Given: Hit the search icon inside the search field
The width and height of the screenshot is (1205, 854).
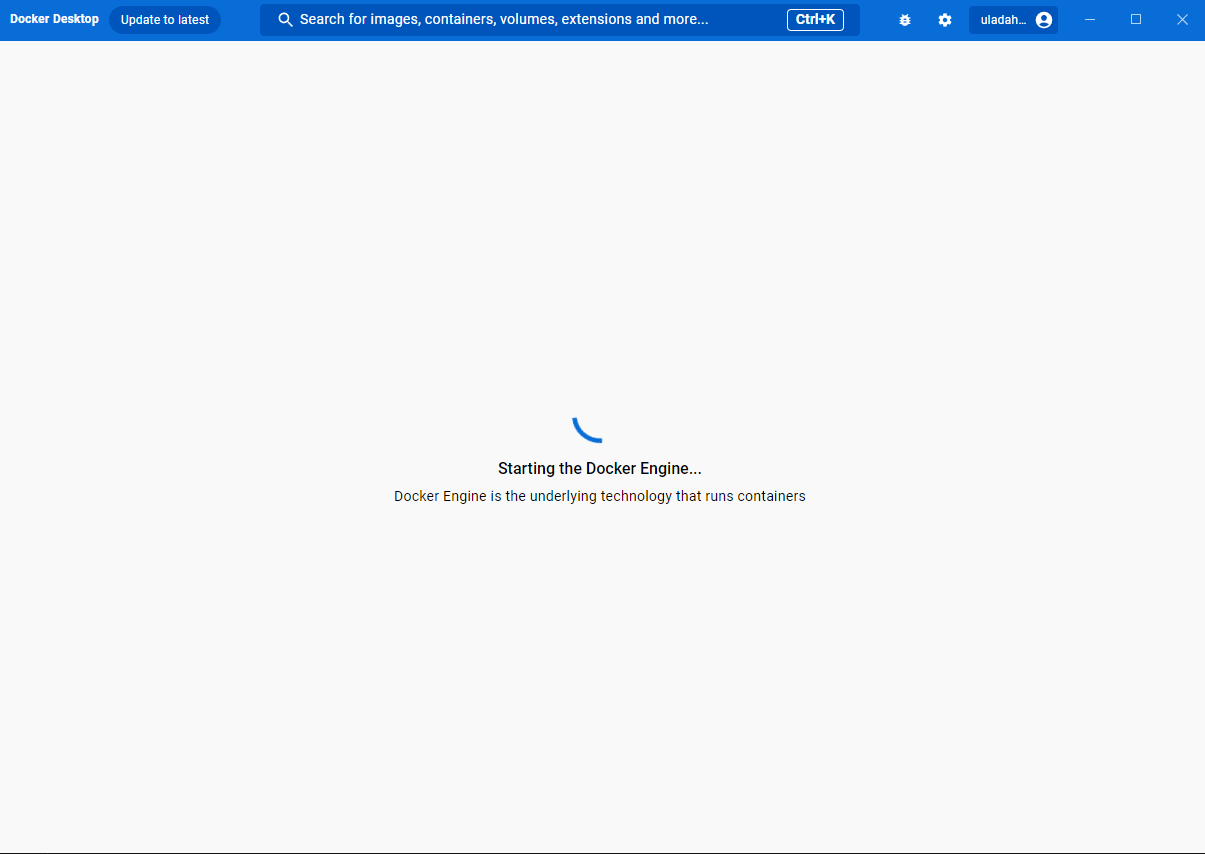Looking at the screenshot, I should (285, 19).
